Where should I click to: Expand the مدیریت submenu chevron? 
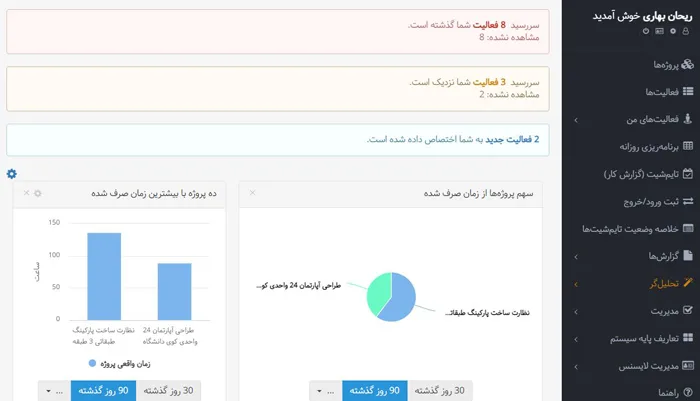click(576, 312)
